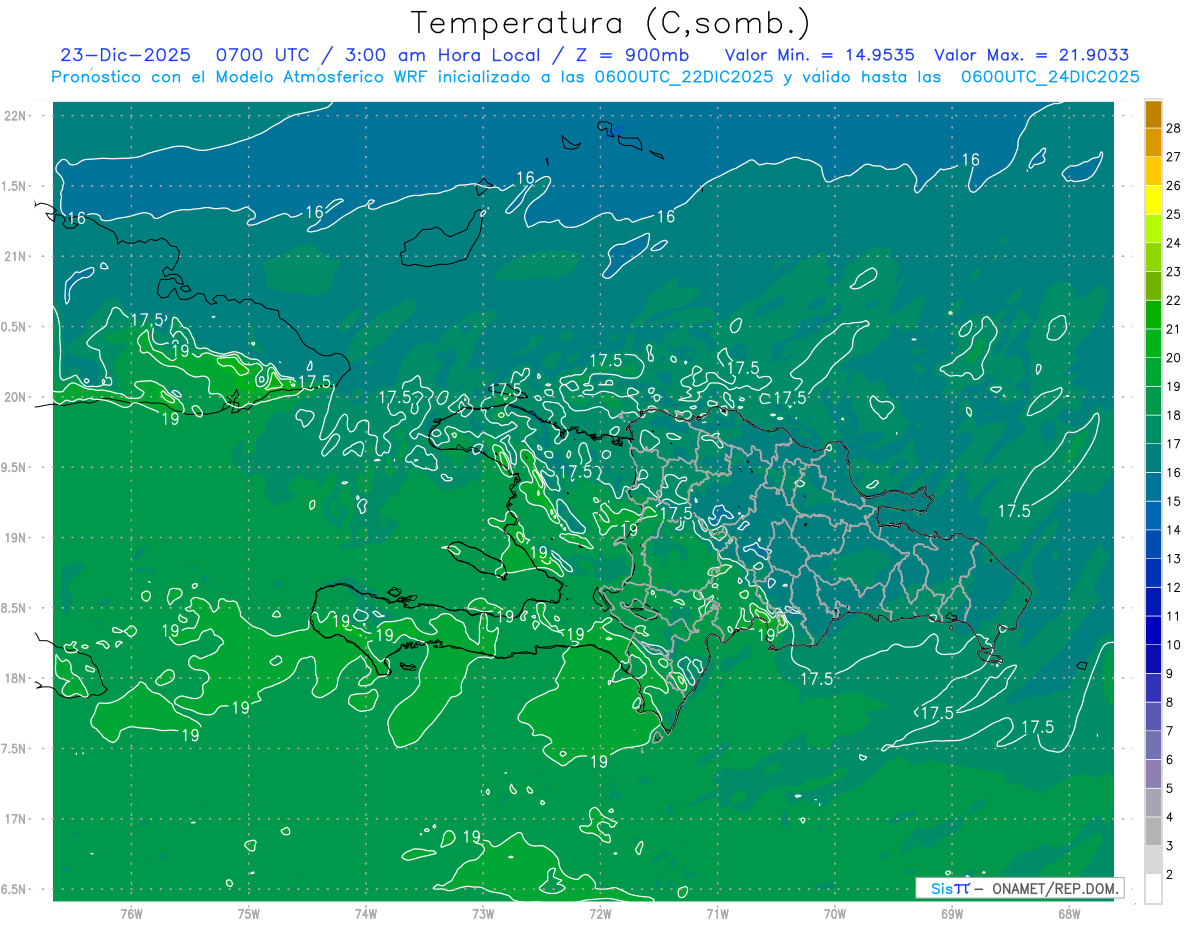Screen dimensions: 1200x927
Task: Select the date text '23-Dic-2025'
Action: click(x=125, y=55)
